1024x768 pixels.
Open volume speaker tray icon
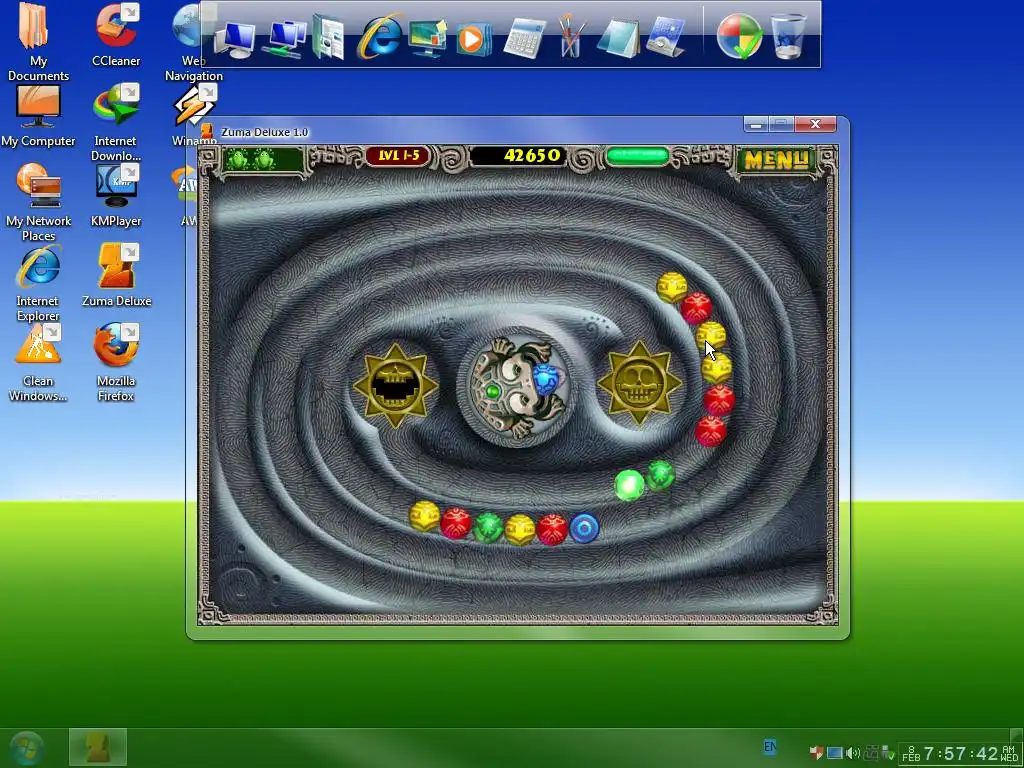click(x=853, y=752)
